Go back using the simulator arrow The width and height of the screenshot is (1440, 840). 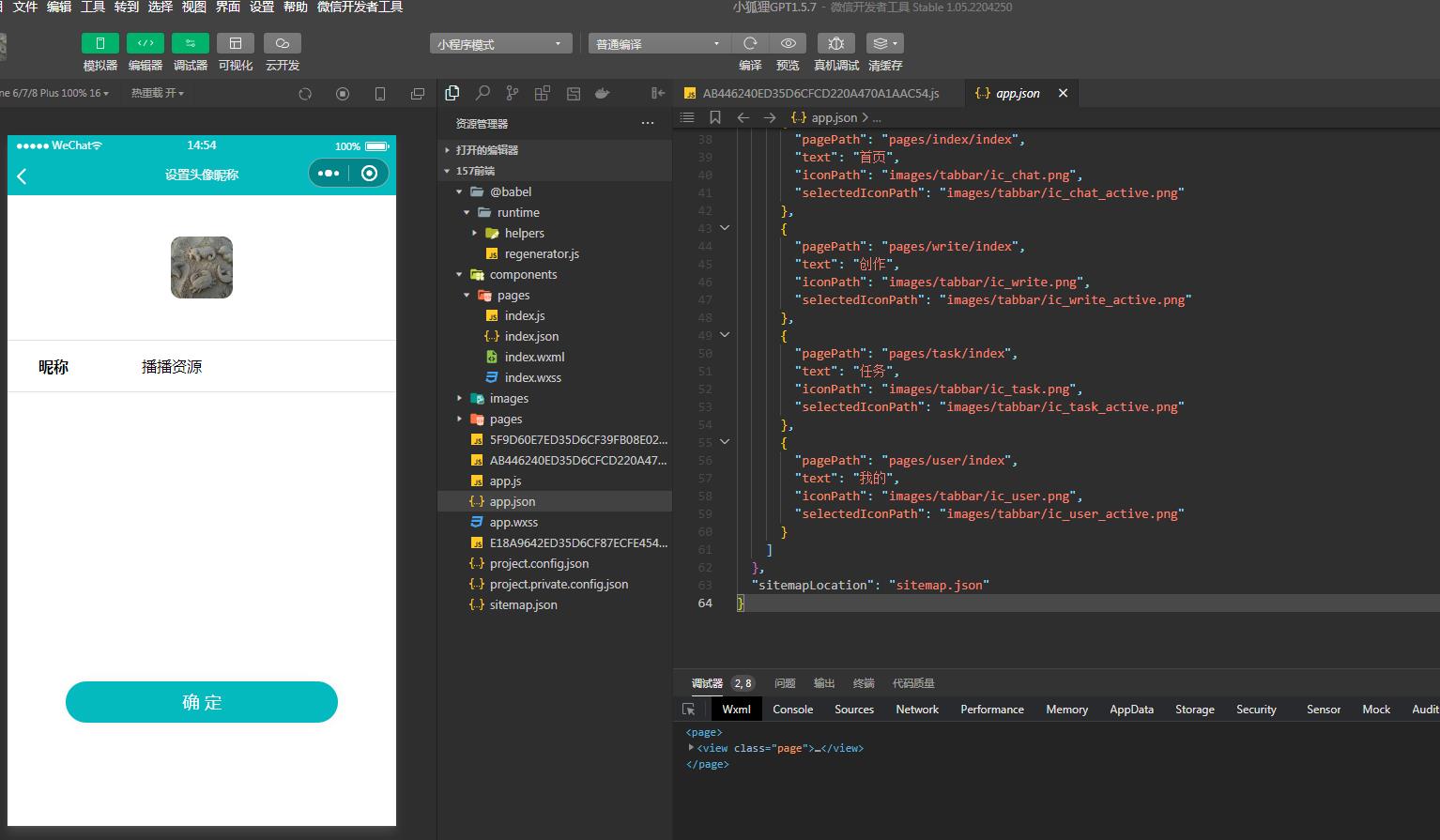tap(23, 176)
